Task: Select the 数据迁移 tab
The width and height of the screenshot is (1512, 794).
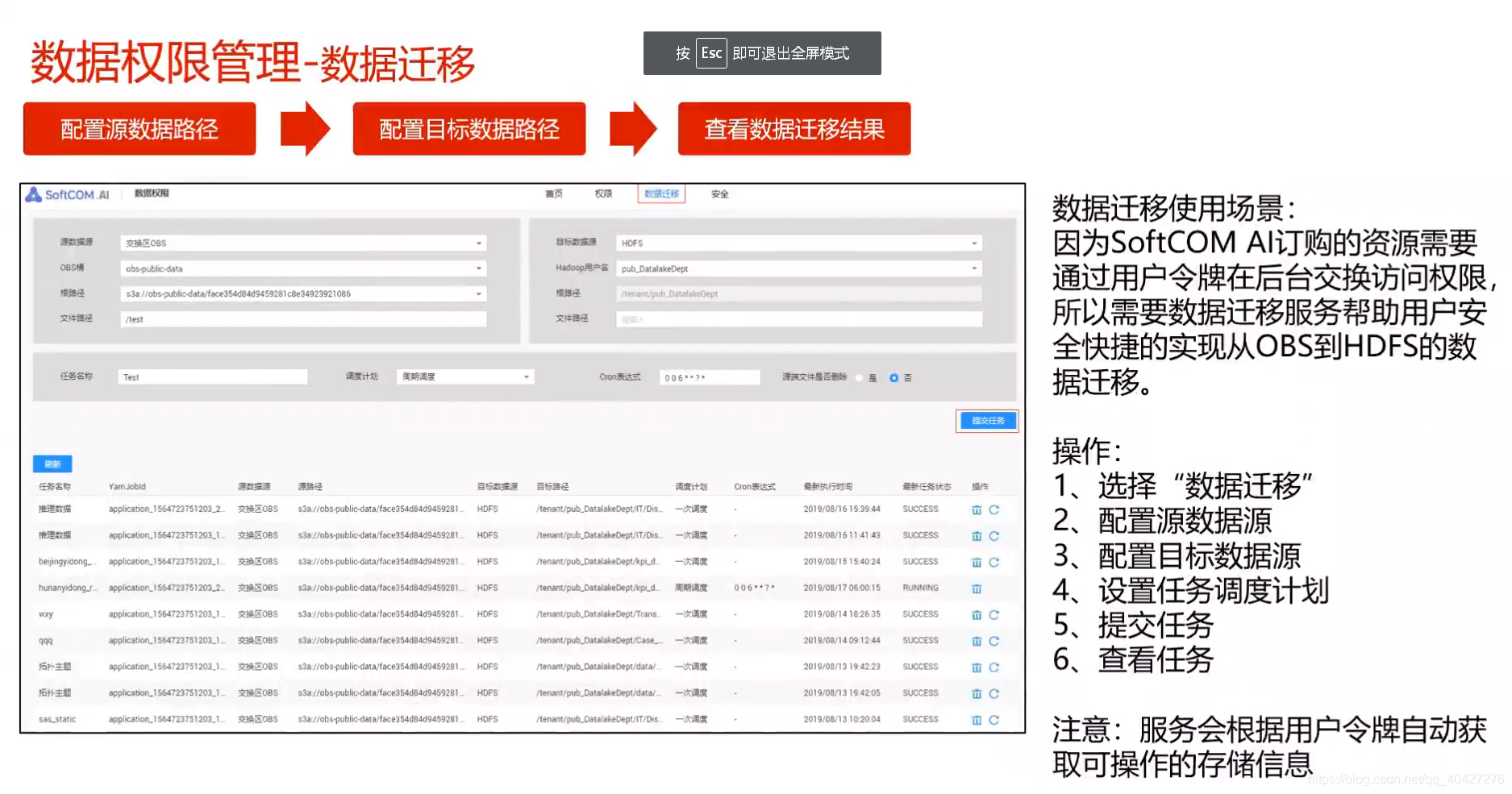Action: (x=661, y=194)
